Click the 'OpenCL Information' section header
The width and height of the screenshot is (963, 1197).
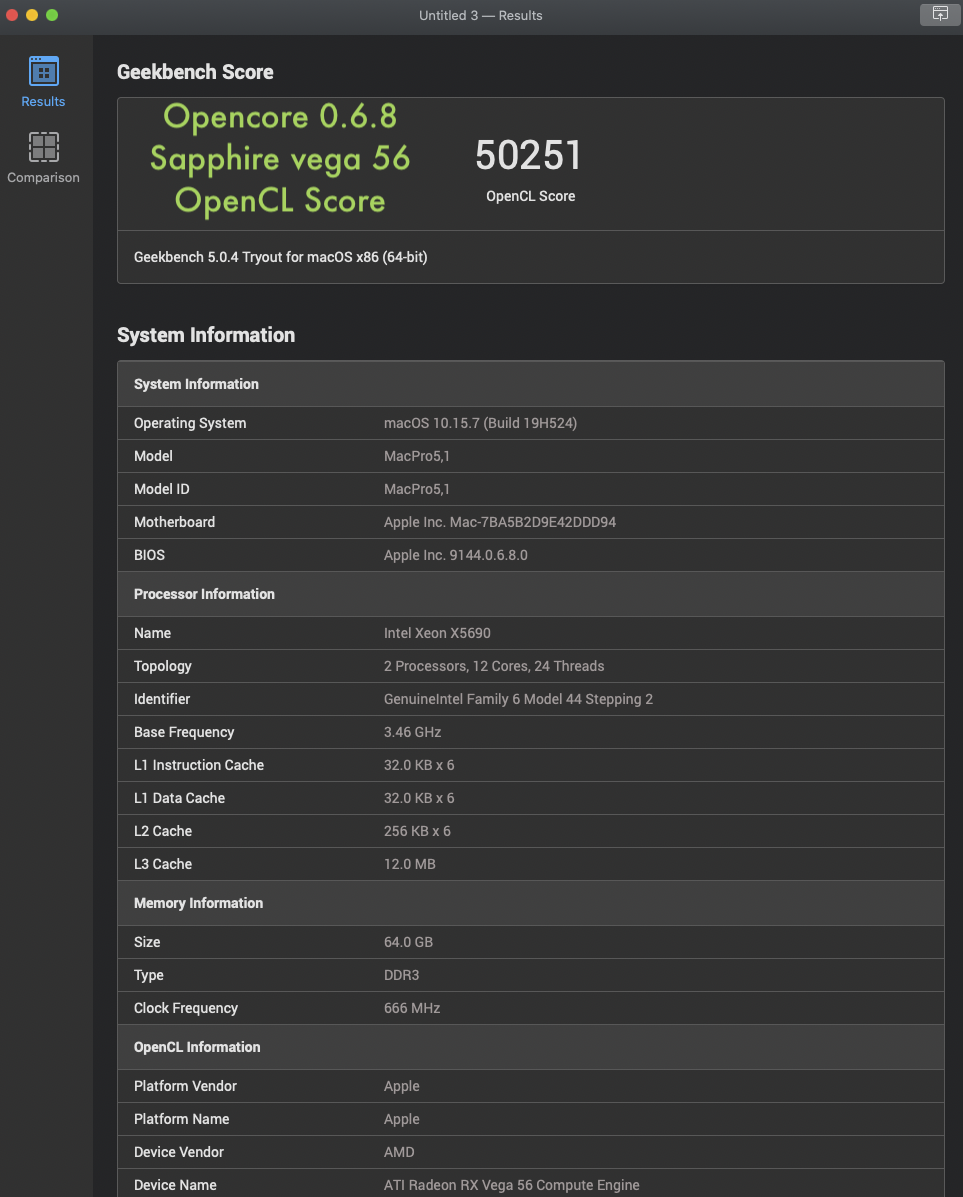tap(197, 1047)
